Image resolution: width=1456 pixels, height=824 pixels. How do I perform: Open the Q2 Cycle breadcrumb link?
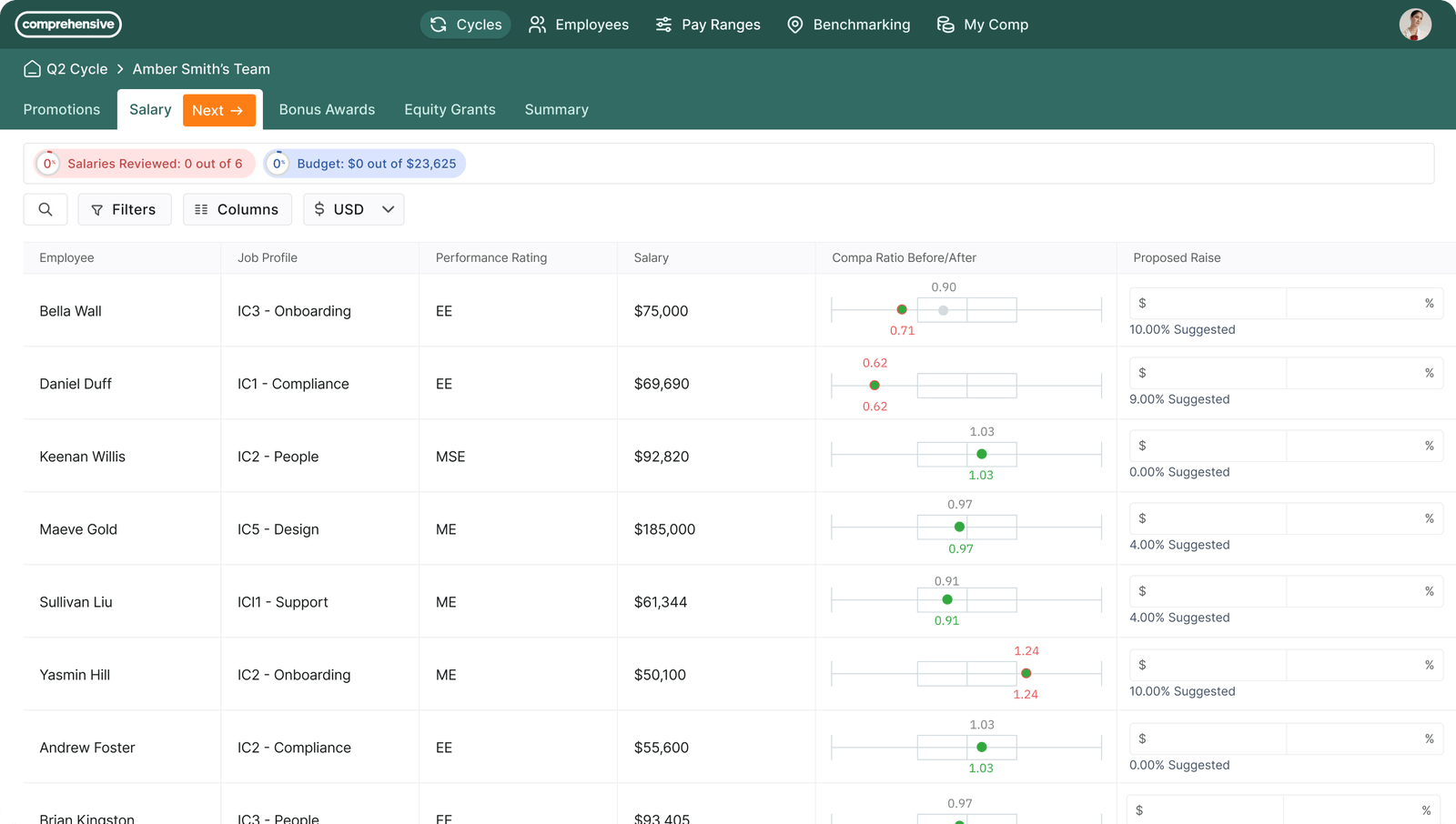click(x=76, y=68)
